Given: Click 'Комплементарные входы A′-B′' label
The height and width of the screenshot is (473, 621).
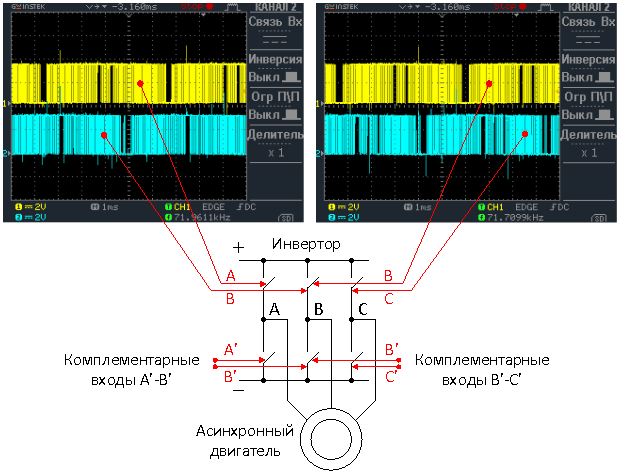Looking at the screenshot, I should pos(131,370).
